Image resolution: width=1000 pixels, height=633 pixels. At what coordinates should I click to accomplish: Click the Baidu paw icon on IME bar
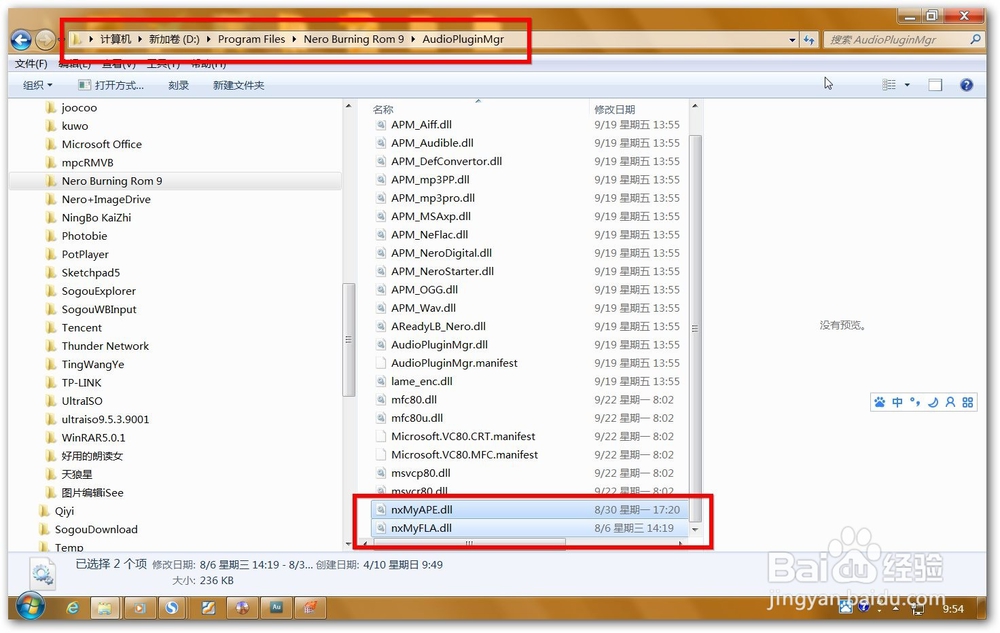point(880,402)
